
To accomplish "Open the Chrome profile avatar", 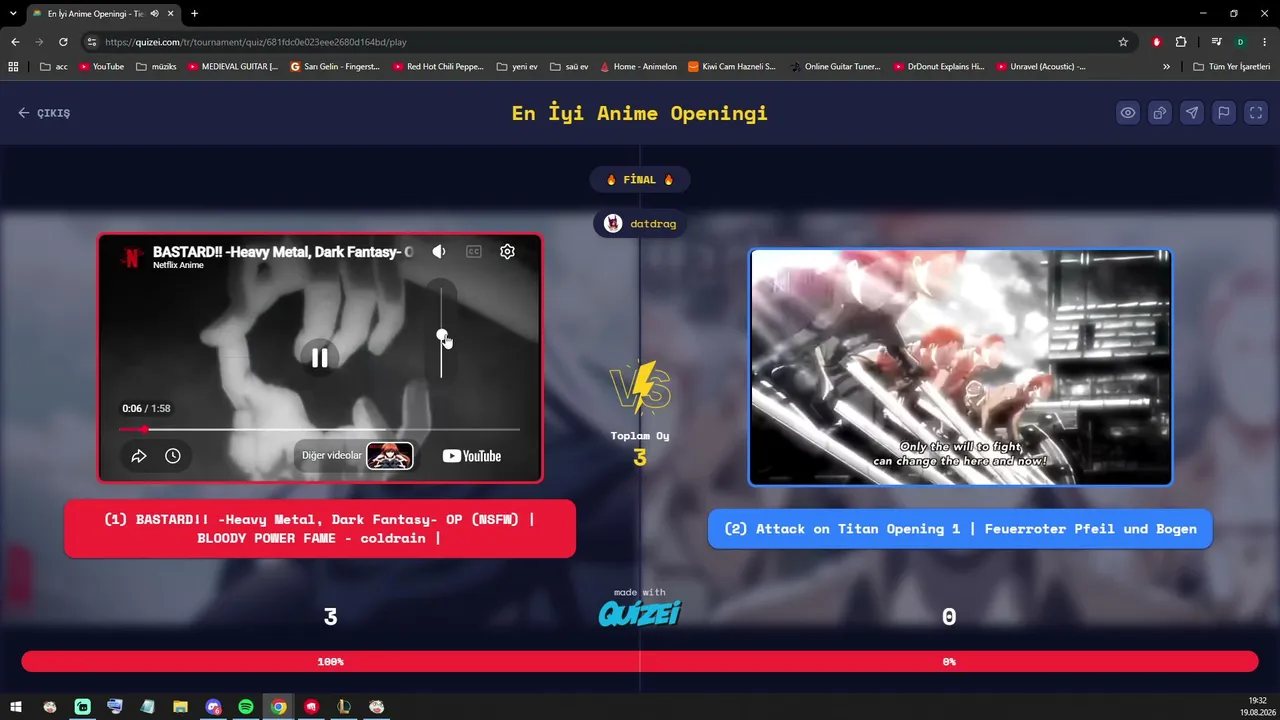I will coord(1240,42).
